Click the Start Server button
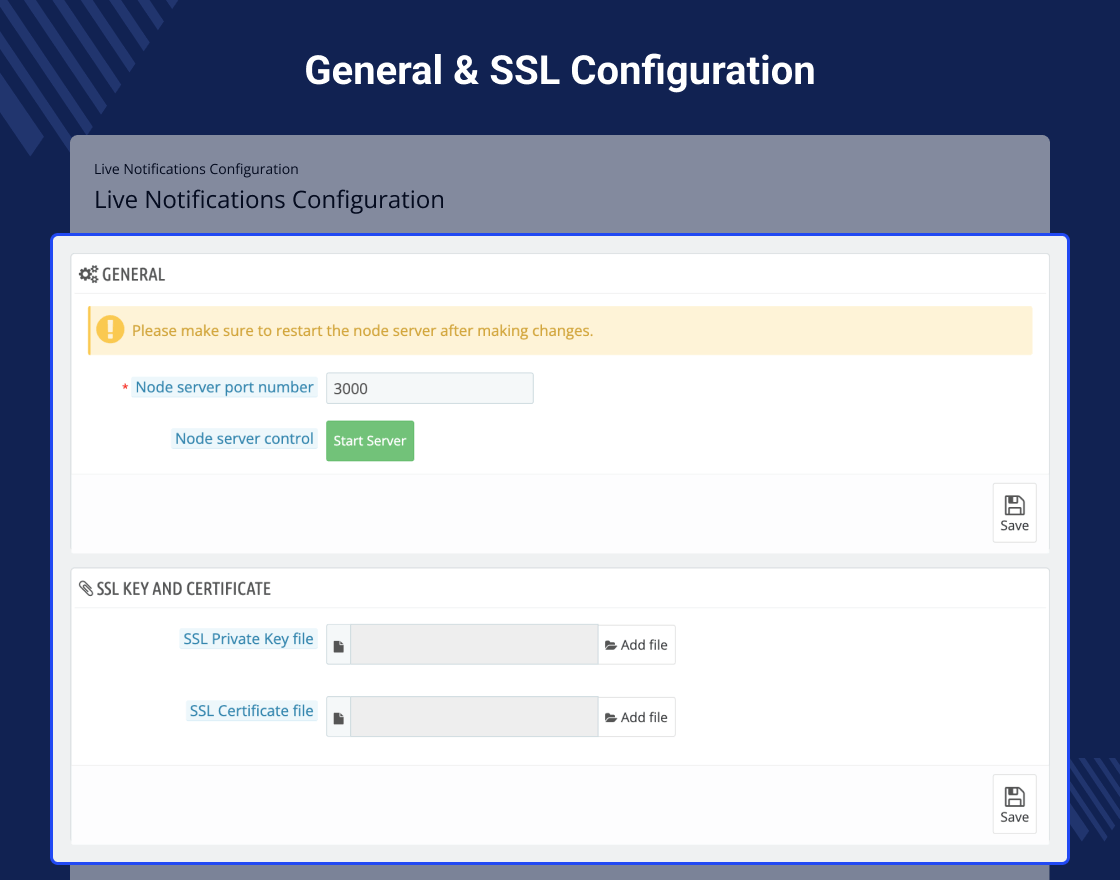The width and height of the screenshot is (1120, 880). coord(370,441)
